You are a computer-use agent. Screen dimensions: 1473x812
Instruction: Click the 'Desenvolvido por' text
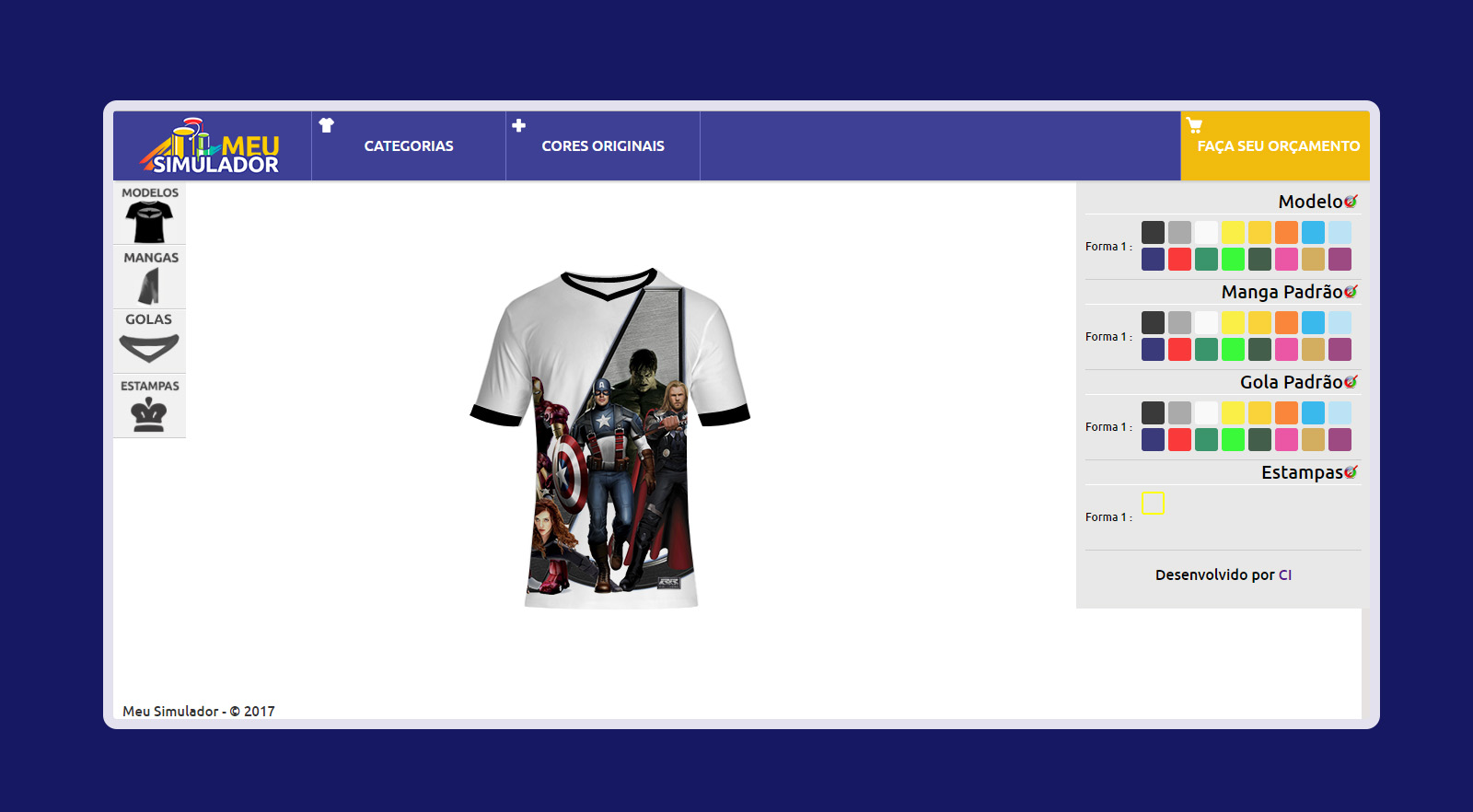pos(1215,574)
